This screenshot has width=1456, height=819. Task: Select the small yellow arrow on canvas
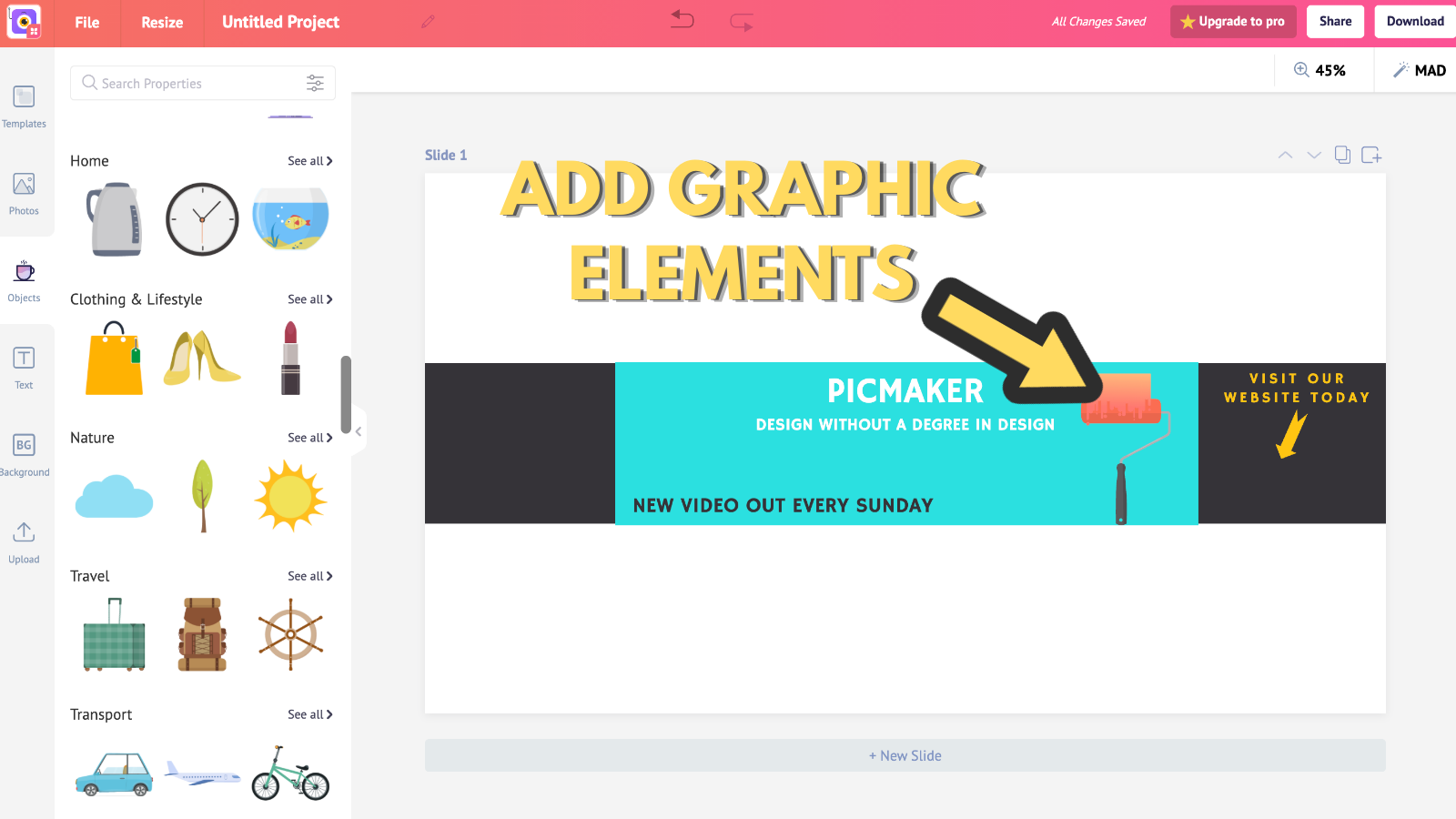[x=1291, y=434]
